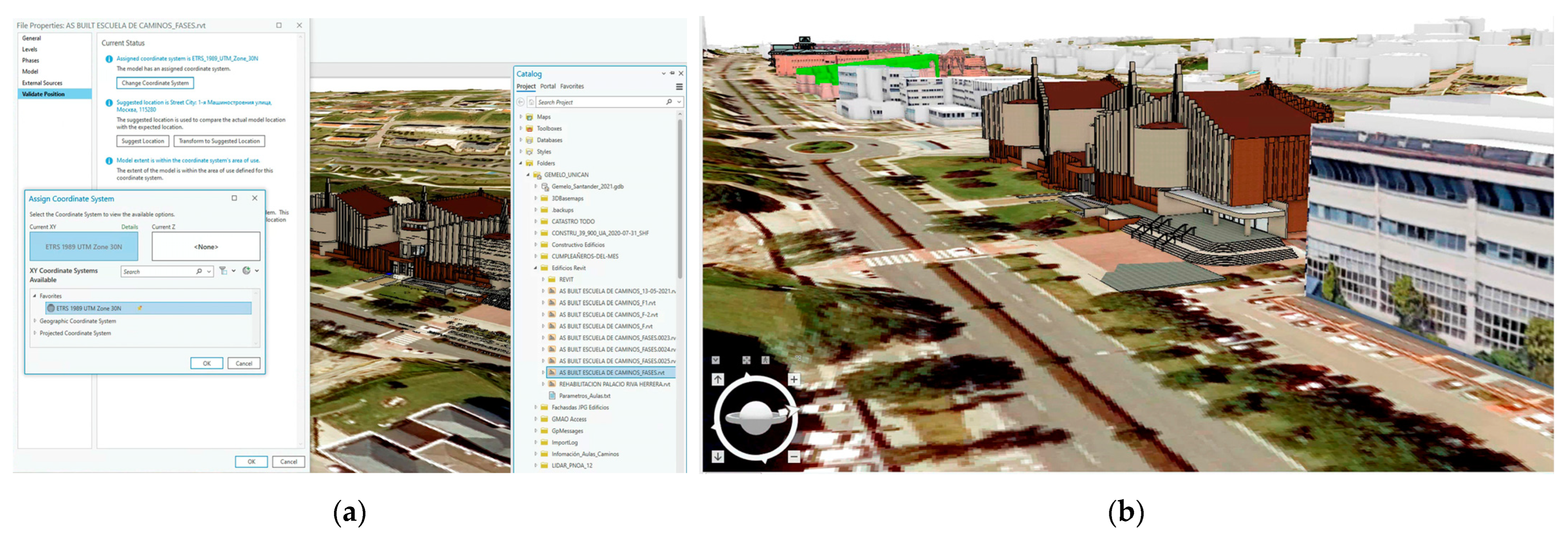Select Levels in File Properties sidebar
1568x535 pixels.
tap(30, 49)
